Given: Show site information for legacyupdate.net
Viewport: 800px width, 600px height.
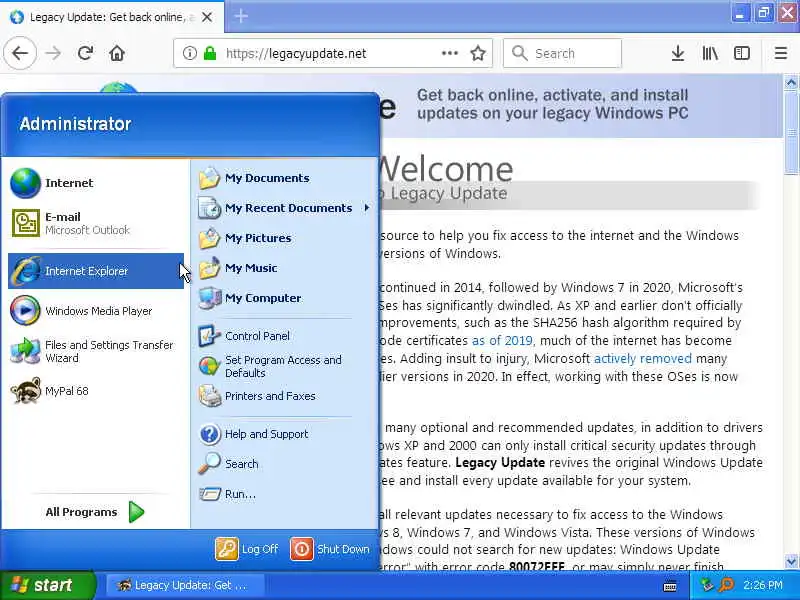Looking at the screenshot, I should pos(189,53).
